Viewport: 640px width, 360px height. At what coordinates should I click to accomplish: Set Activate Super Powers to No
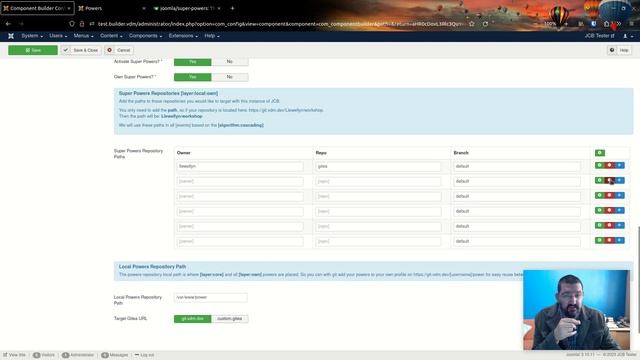pyautogui.click(x=230, y=62)
